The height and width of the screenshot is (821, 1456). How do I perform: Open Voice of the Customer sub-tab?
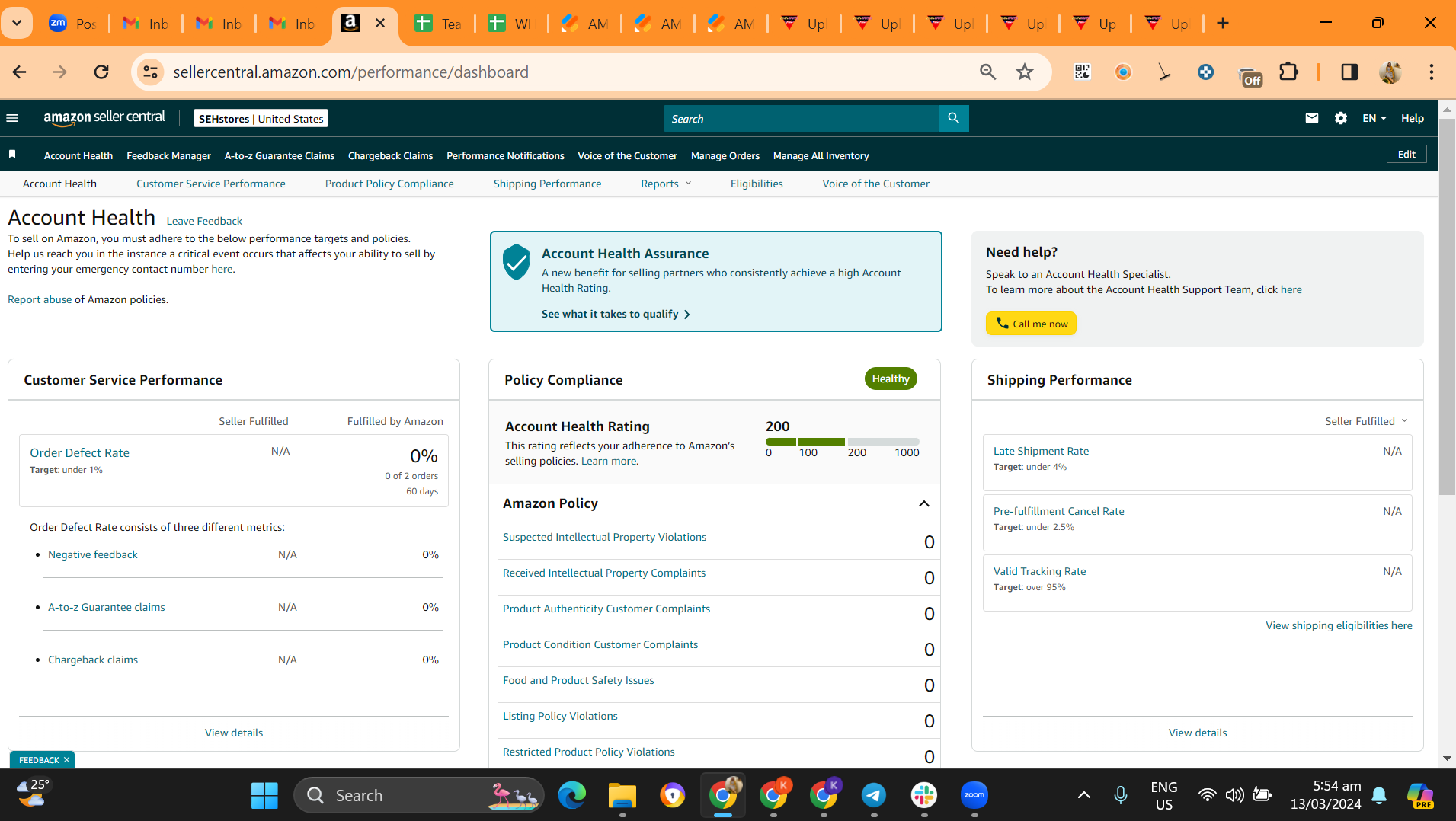click(875, 184)
